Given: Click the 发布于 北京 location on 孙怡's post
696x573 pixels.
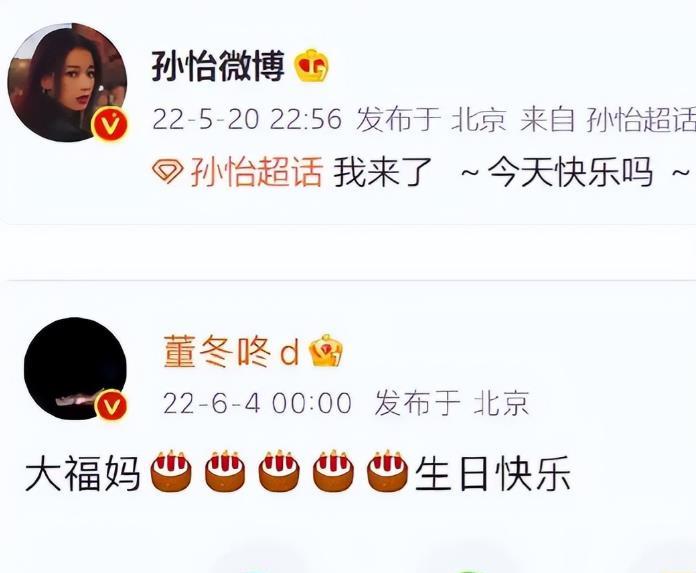Looking at the screenshot, I should tap(431, 119).
